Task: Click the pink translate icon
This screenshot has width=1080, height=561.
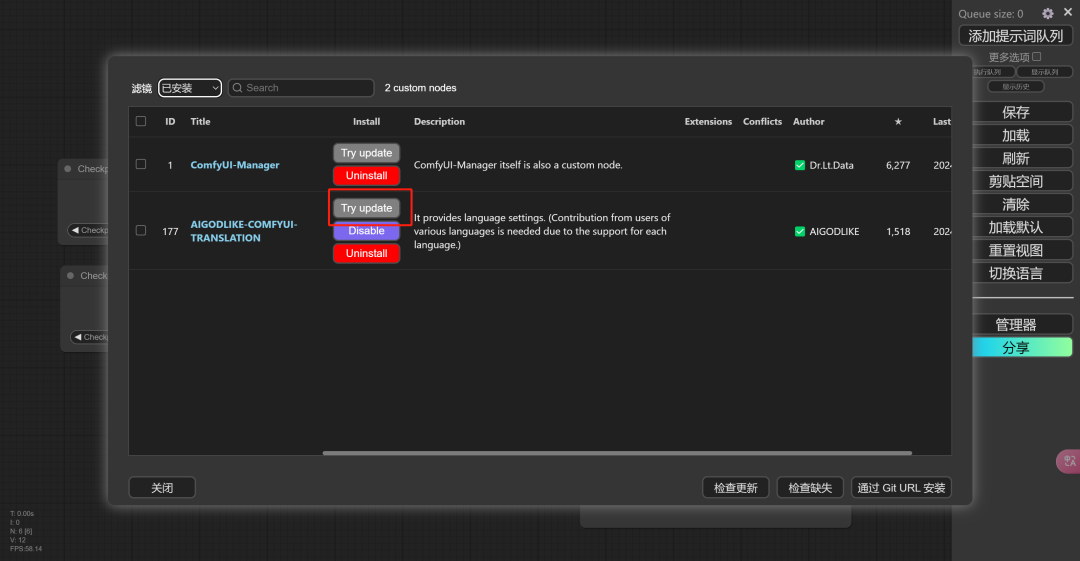Action: click(x=1069, y=461)
